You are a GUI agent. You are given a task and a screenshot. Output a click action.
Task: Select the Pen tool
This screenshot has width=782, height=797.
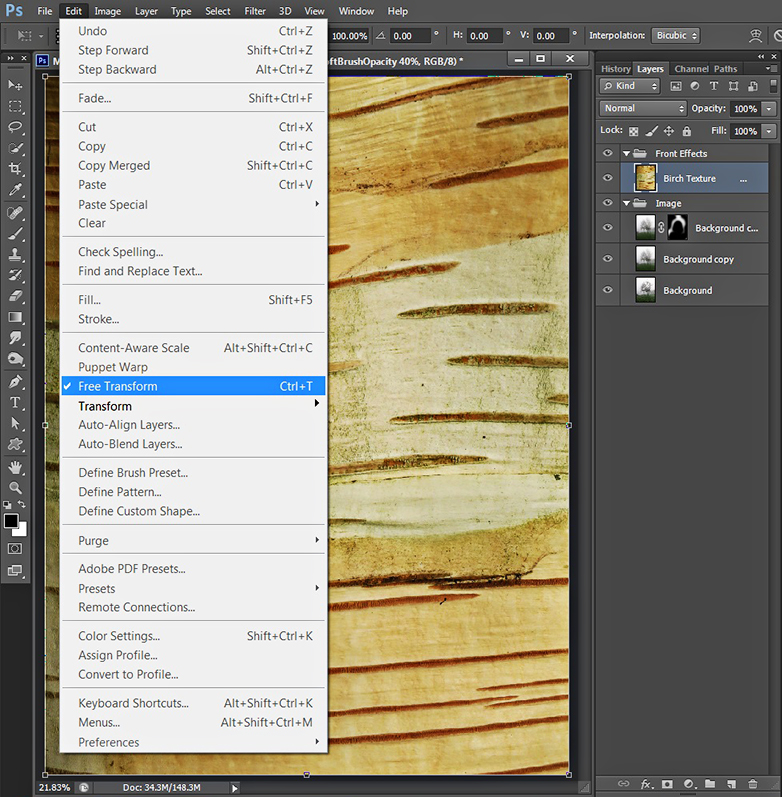pyautogui.click(x=15, y=382)
